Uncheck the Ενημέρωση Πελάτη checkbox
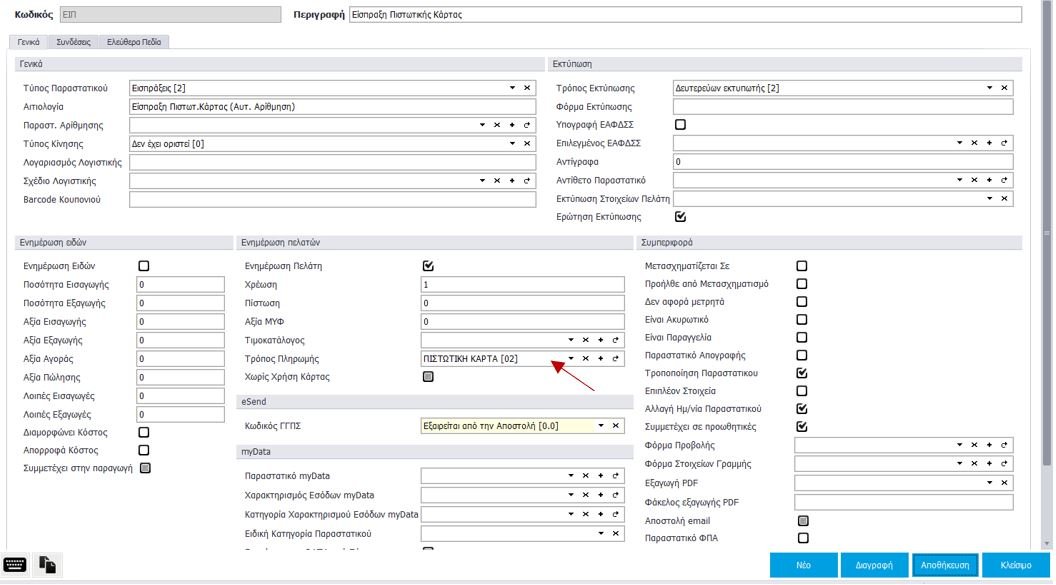1056x585 pixels. point(428,266)
